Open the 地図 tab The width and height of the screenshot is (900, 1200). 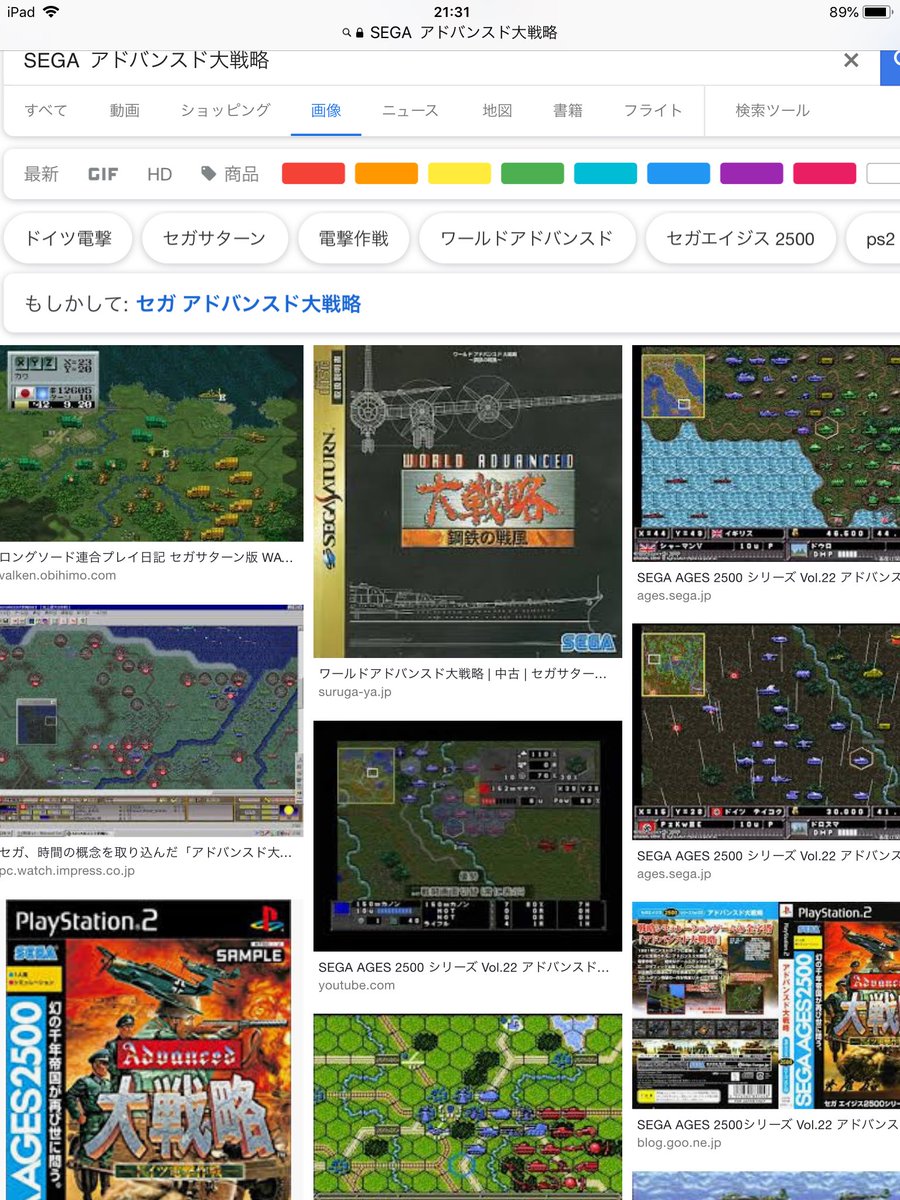click(x=497, y=110)
